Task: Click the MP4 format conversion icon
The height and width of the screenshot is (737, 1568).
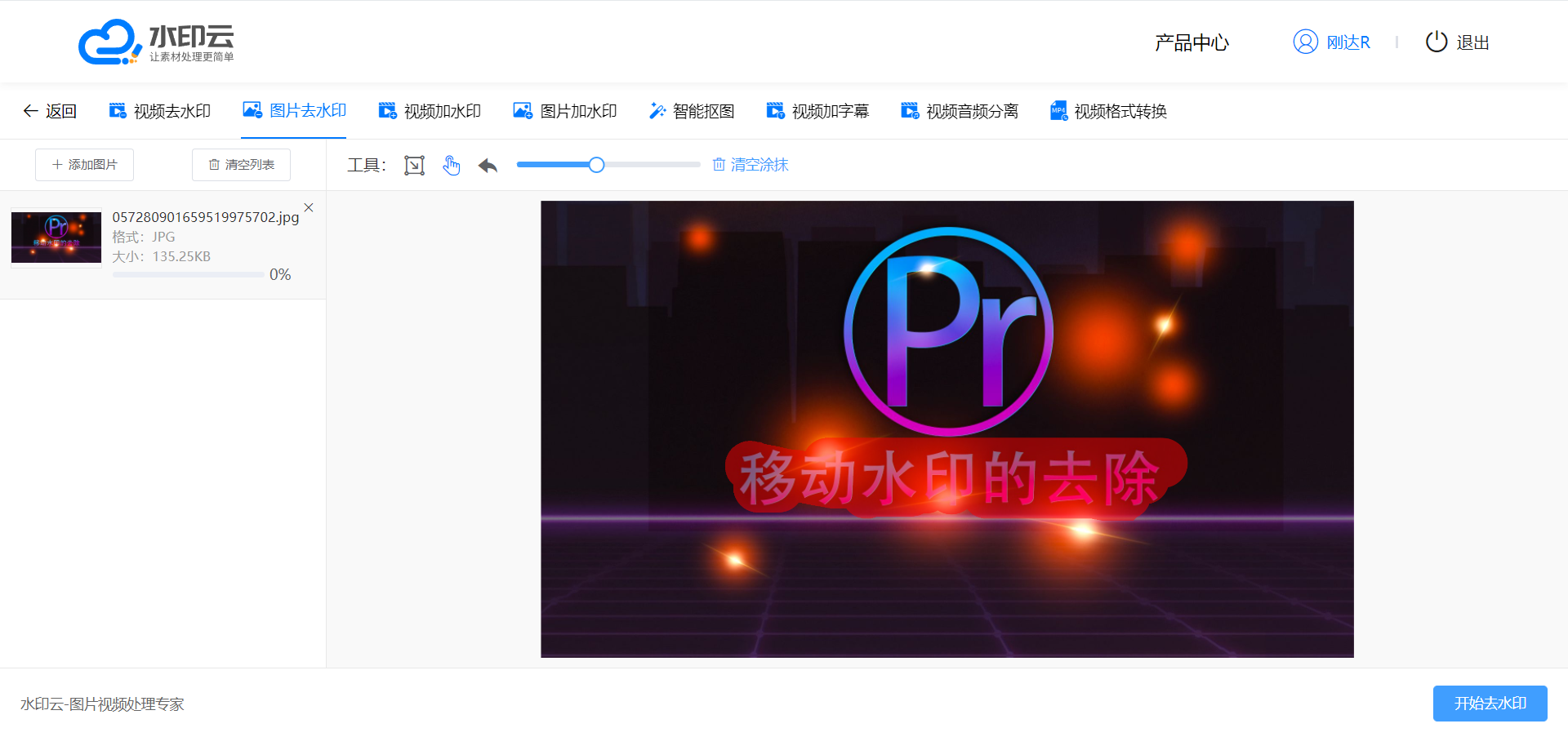Action: click(x=1058, y=110)
